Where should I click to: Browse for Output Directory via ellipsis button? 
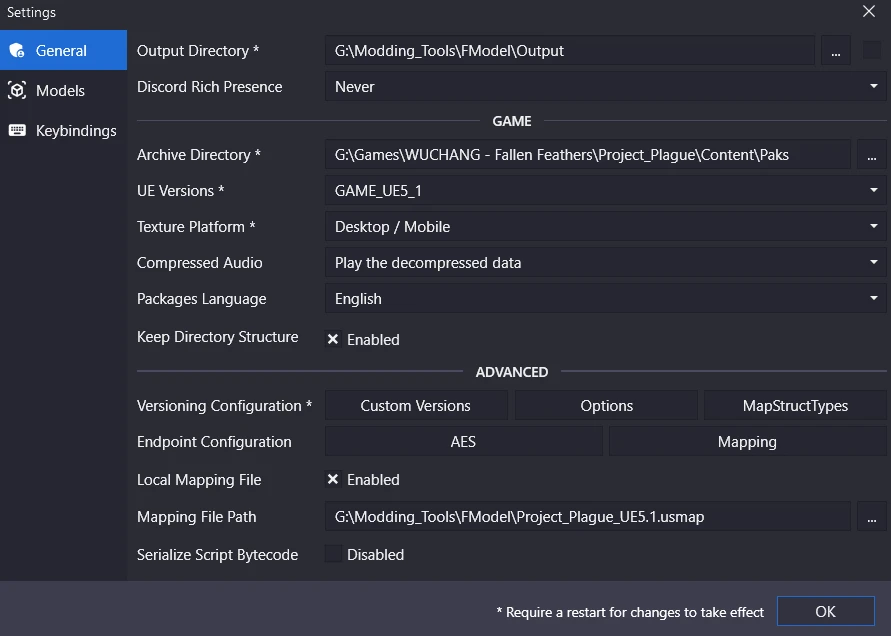point(836,51)
